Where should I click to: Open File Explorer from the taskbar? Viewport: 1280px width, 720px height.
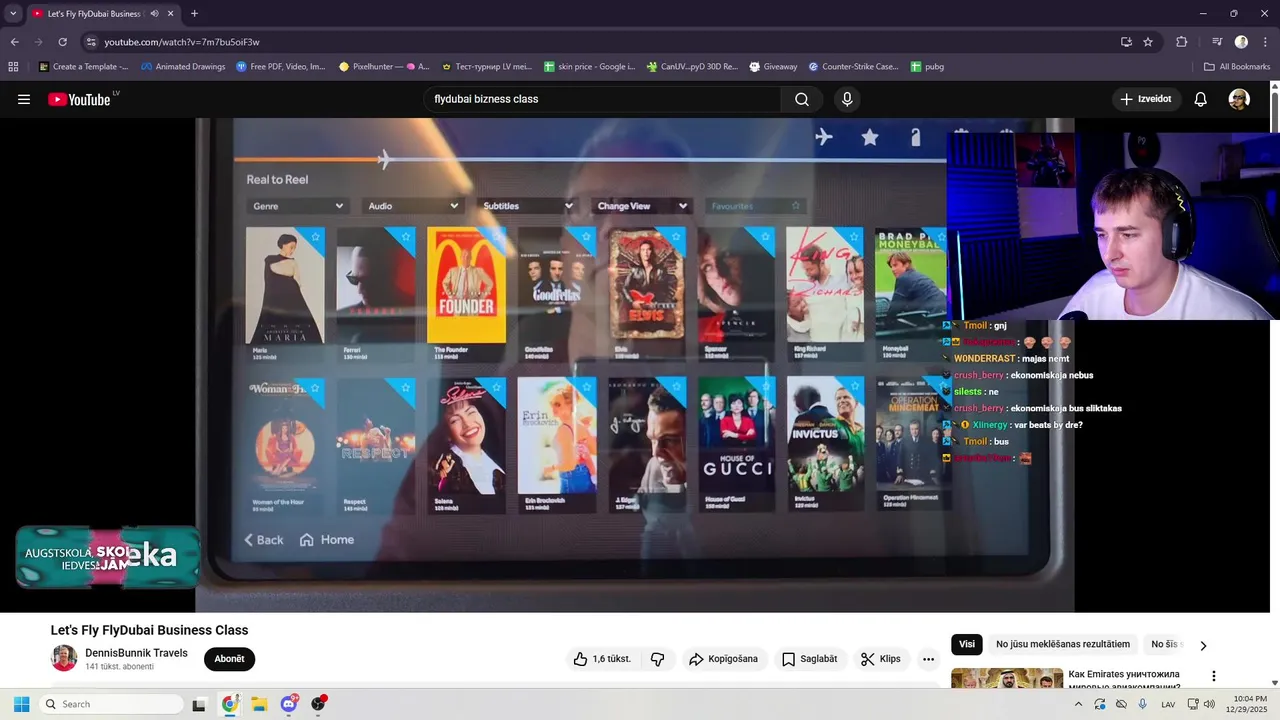coord(259,704)
